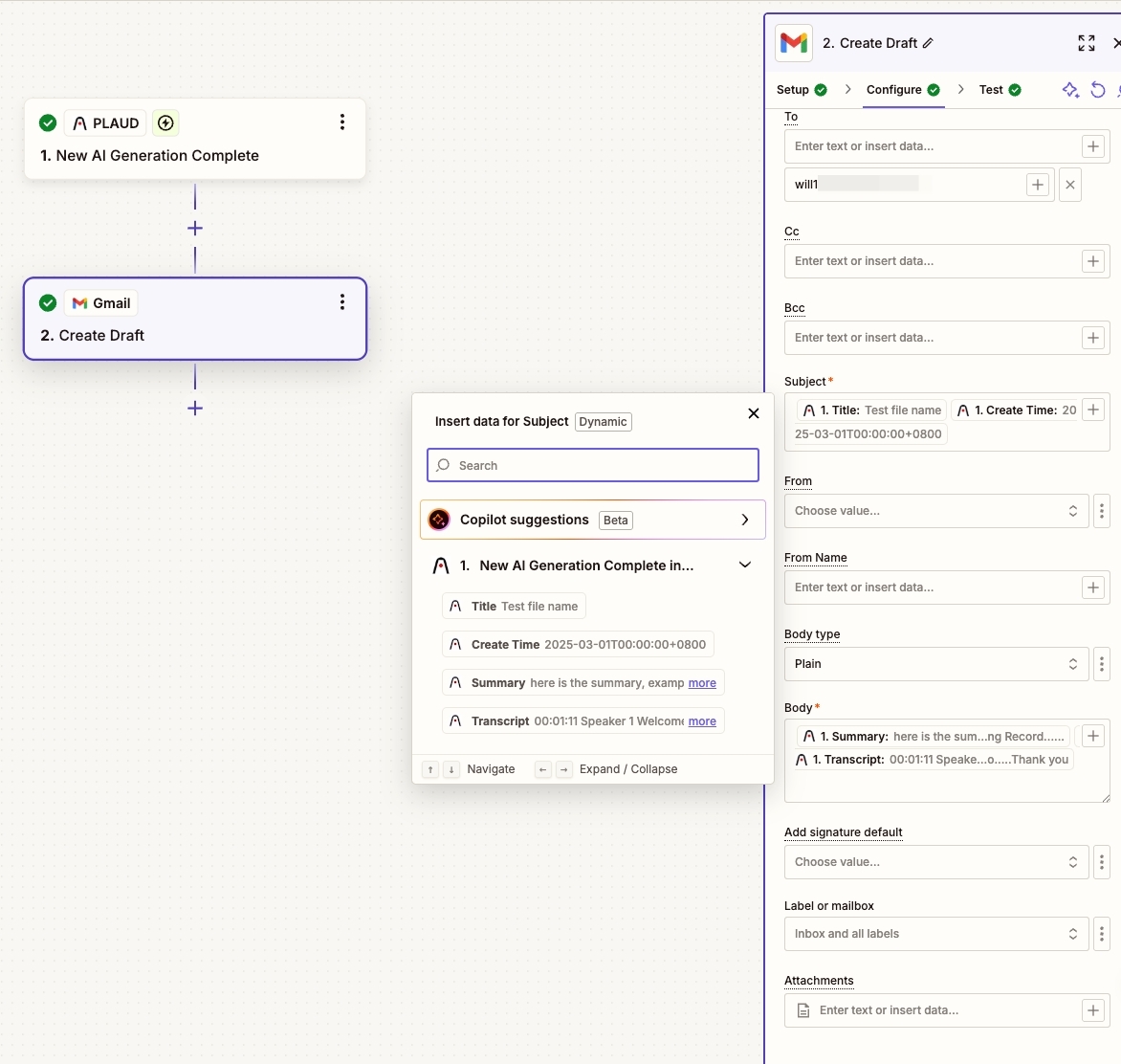Click the plus icon in the From Name field

click(1093, 587)
